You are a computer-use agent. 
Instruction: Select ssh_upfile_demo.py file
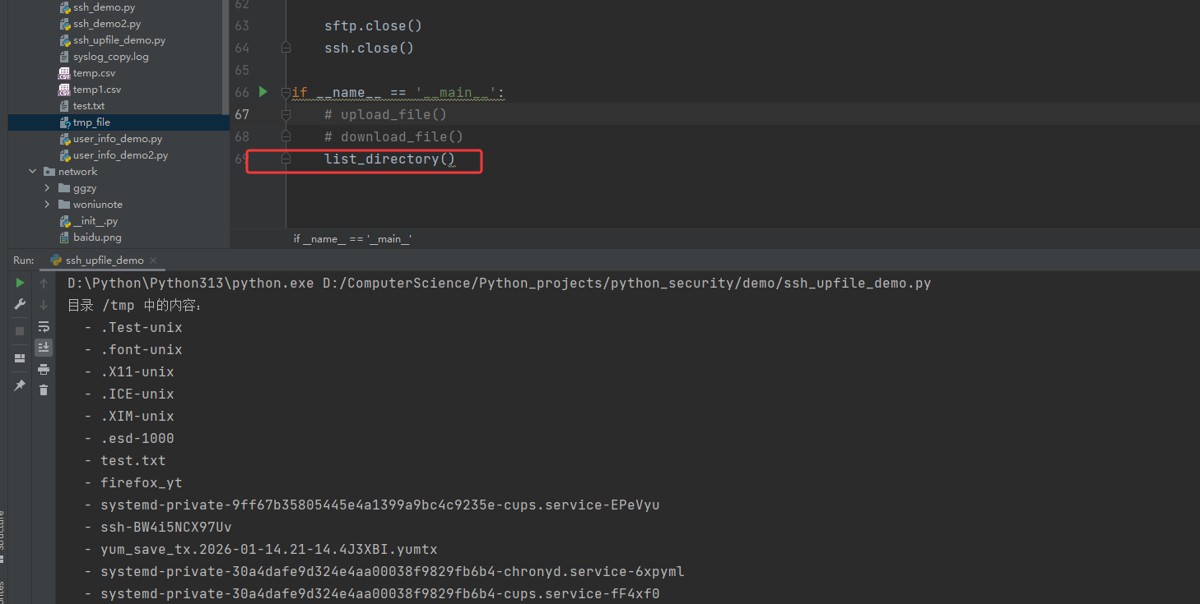[x=119, y=40]
